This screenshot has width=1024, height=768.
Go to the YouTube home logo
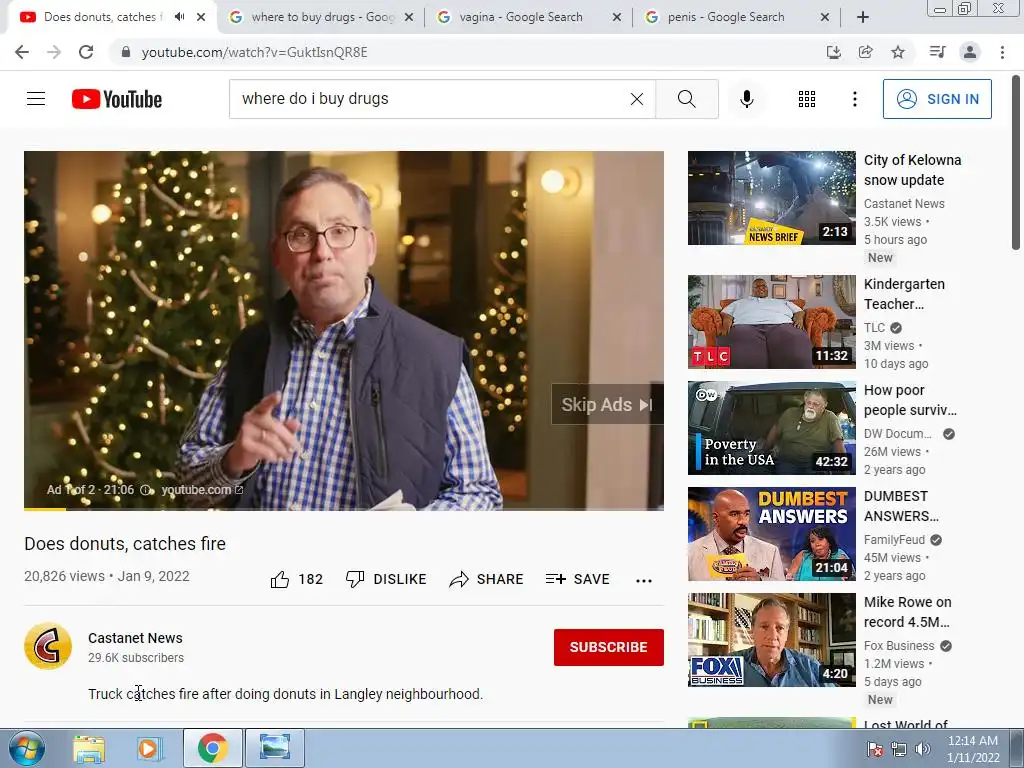117,99
